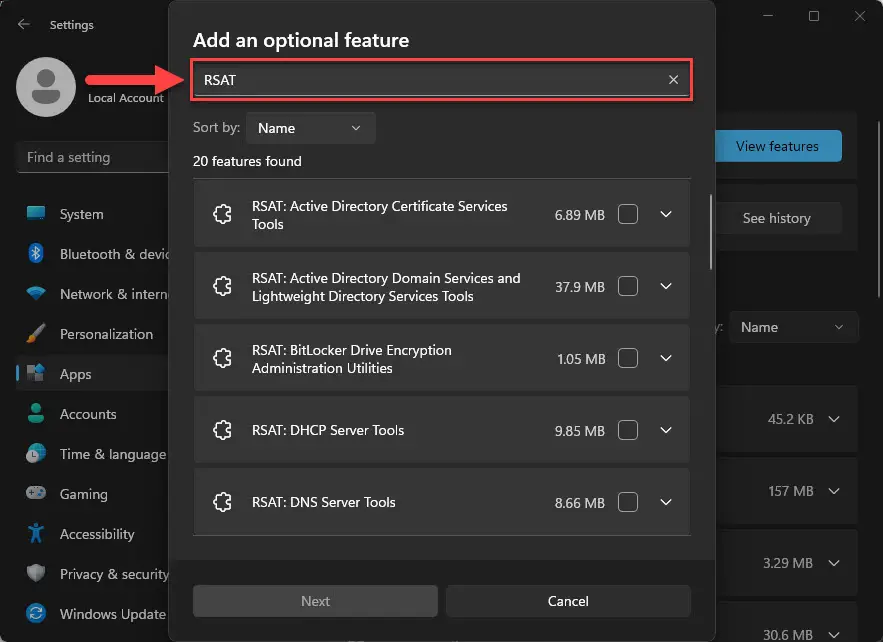Image resolution: width=883 pixels, height=642 pixels.
Task: Open Gaming controller icon
Action: pos(36,493)
